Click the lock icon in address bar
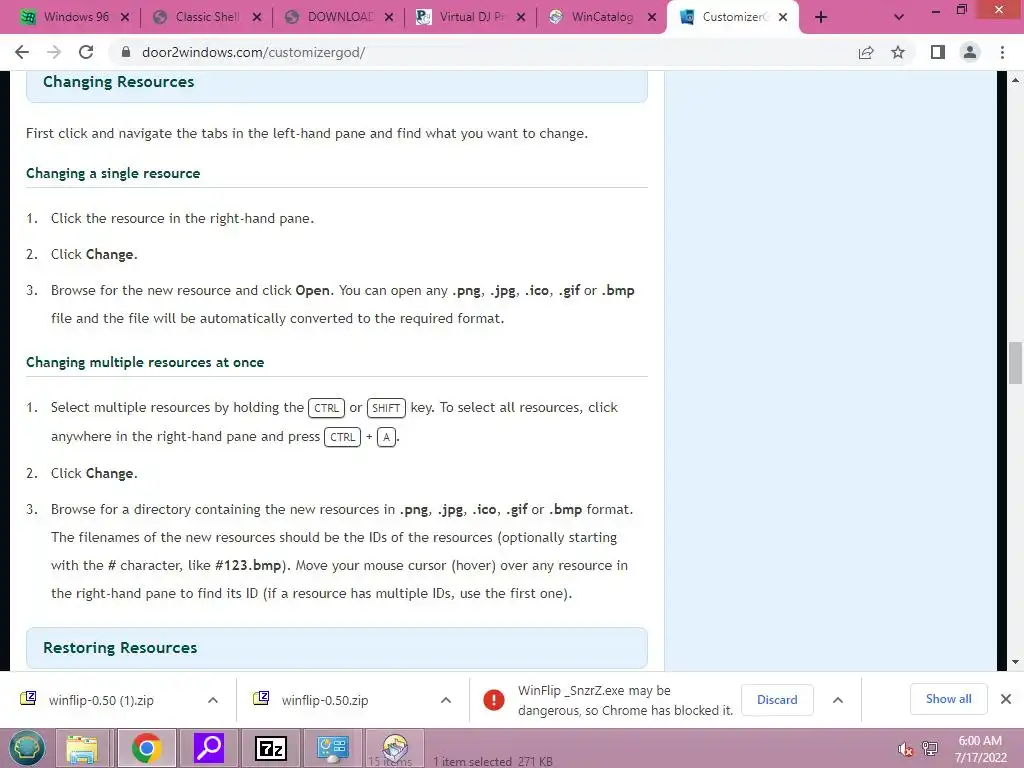Image resolution: width=1024 pixels, height=768 pixels. tap(126, 52)
